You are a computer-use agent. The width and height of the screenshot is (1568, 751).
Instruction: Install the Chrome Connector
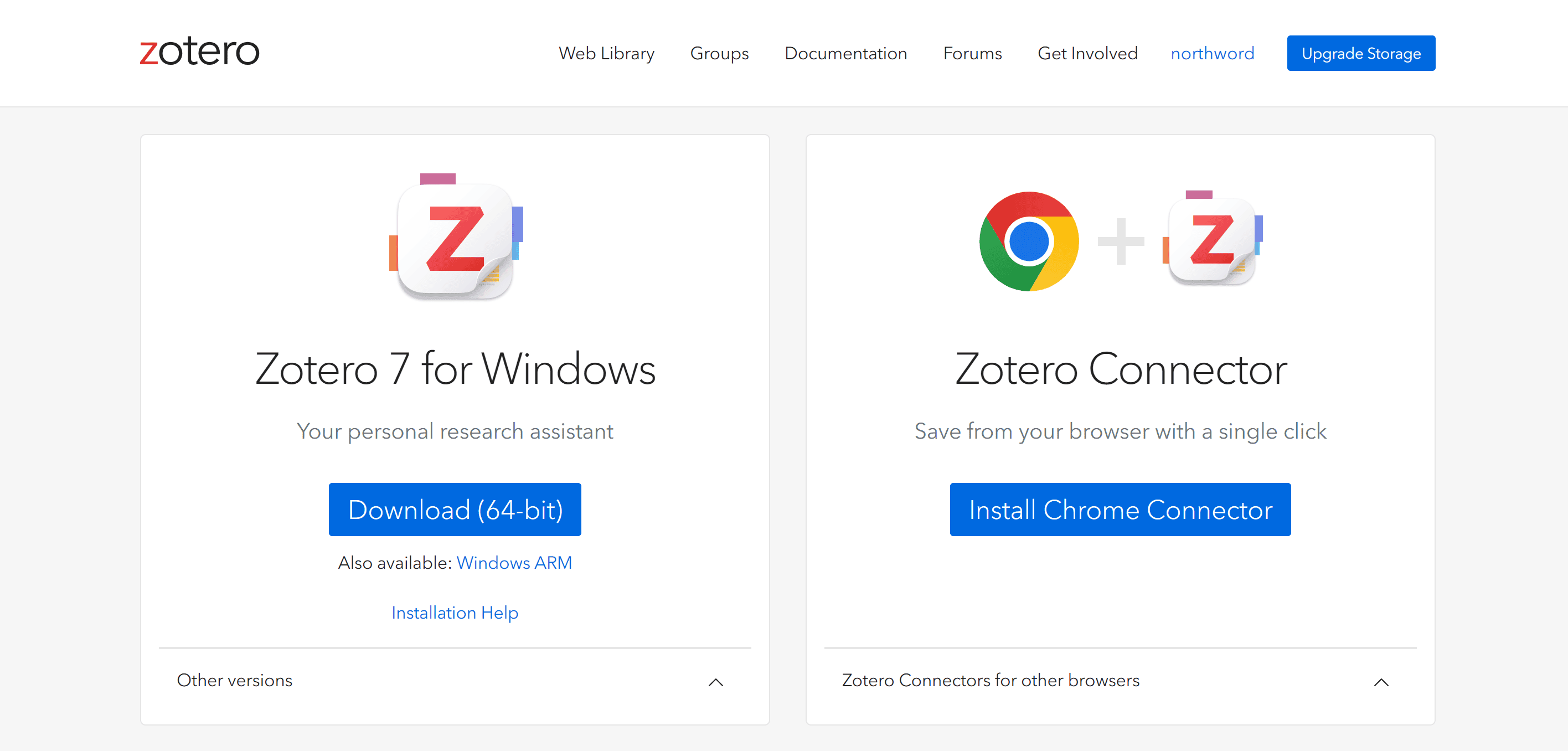tap(1120, 510)
